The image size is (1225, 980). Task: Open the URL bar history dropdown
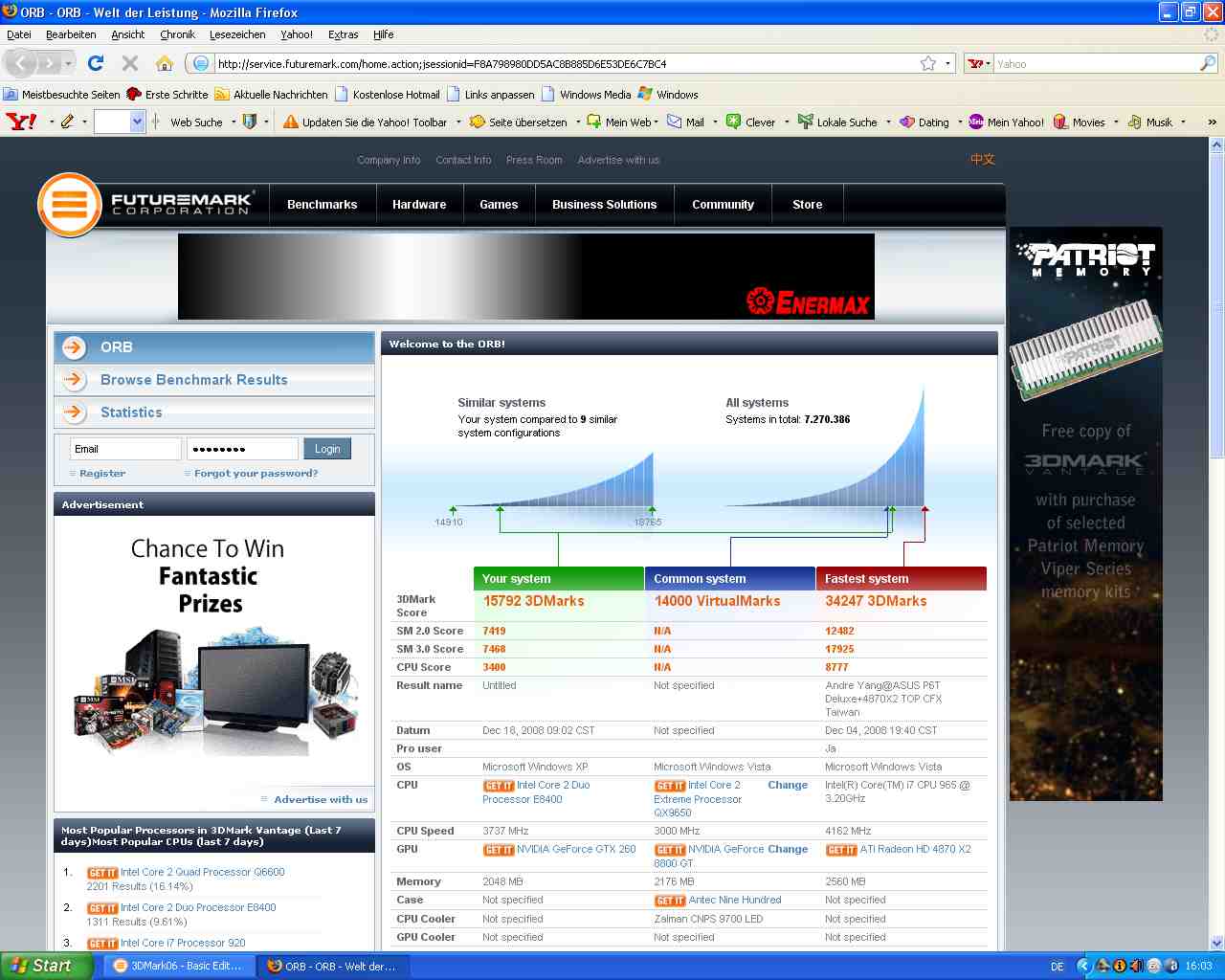[948, 63]
